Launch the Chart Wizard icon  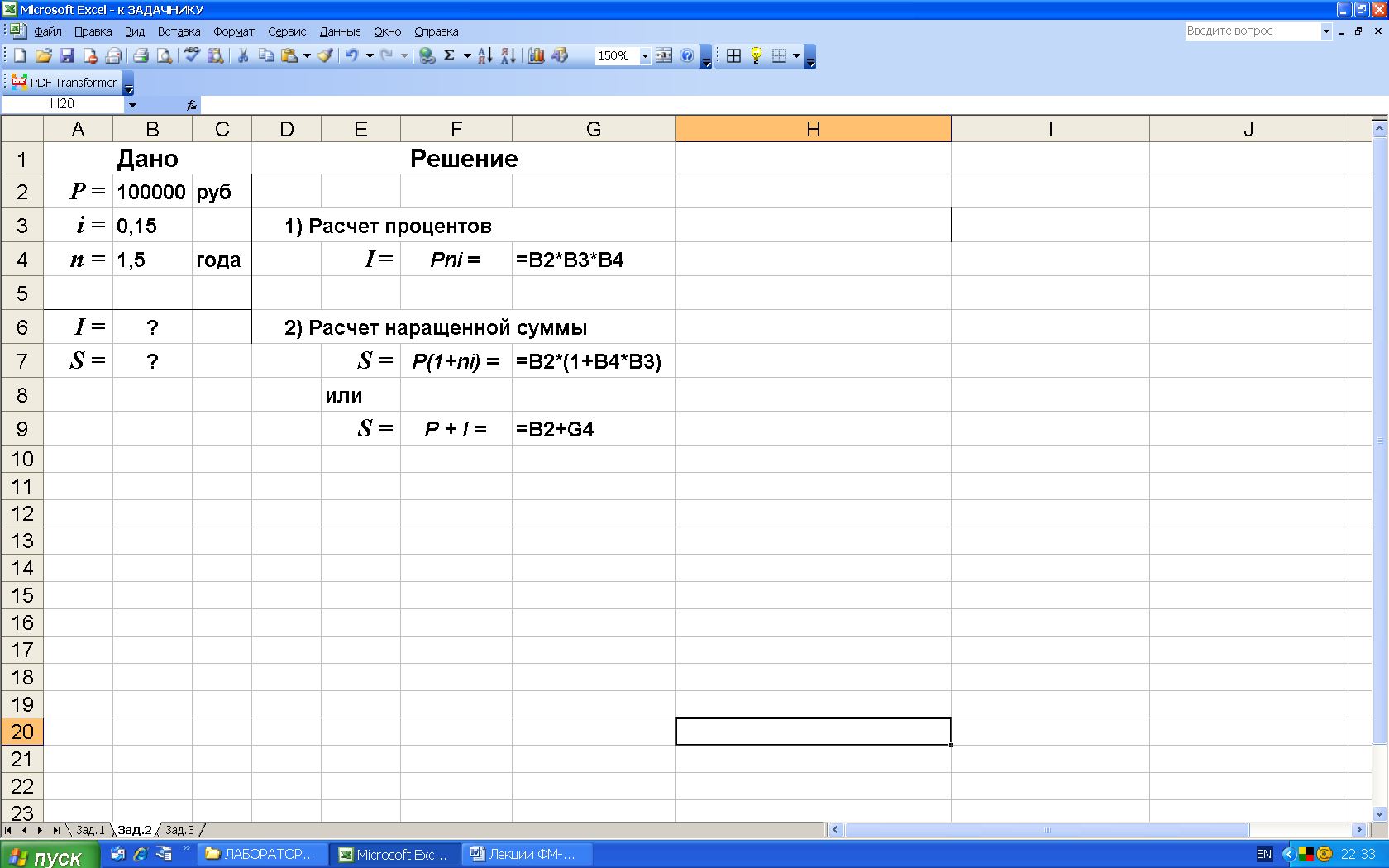tap(537, 55)
